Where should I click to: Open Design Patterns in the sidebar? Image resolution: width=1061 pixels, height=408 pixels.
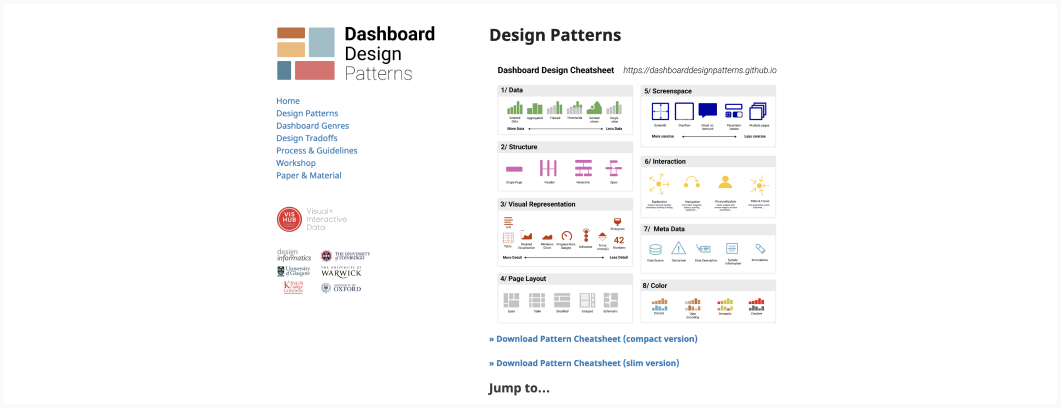(307, 114)
